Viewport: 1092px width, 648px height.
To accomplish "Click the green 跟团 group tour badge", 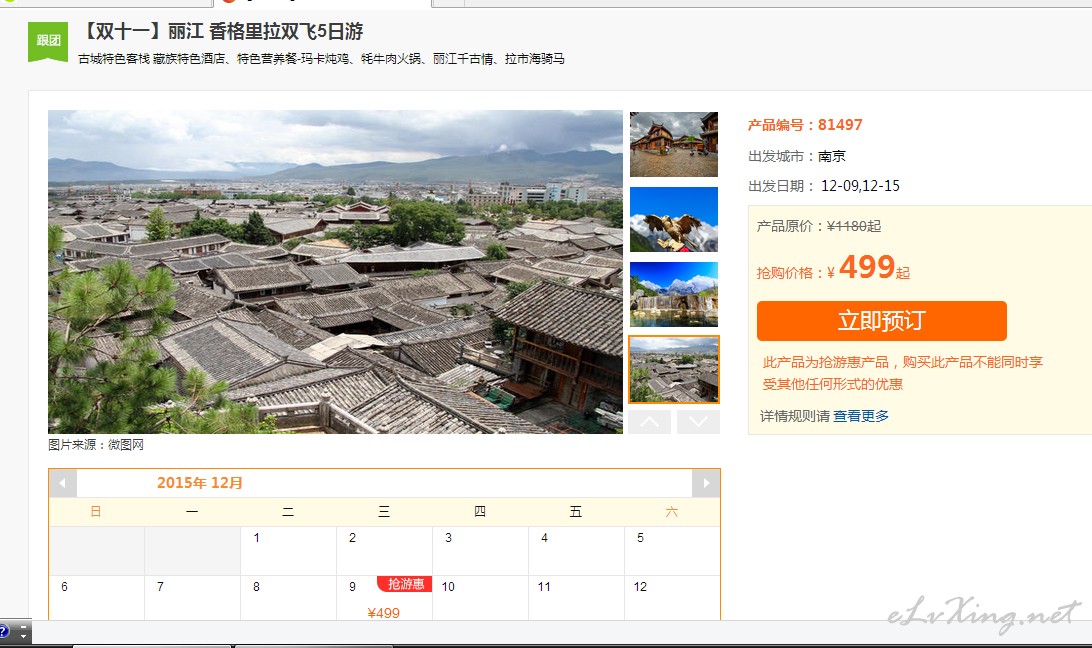I will 48,41.
